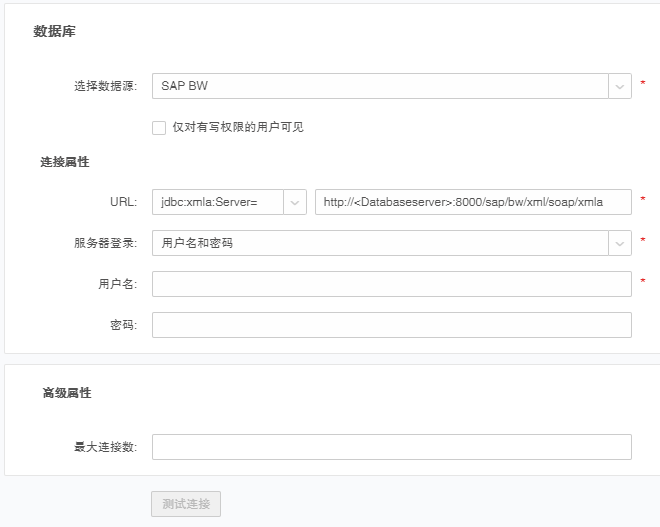Click the red asterisk beside the URL field
This screenshot has height=527, width=660.
coord(643,202)
